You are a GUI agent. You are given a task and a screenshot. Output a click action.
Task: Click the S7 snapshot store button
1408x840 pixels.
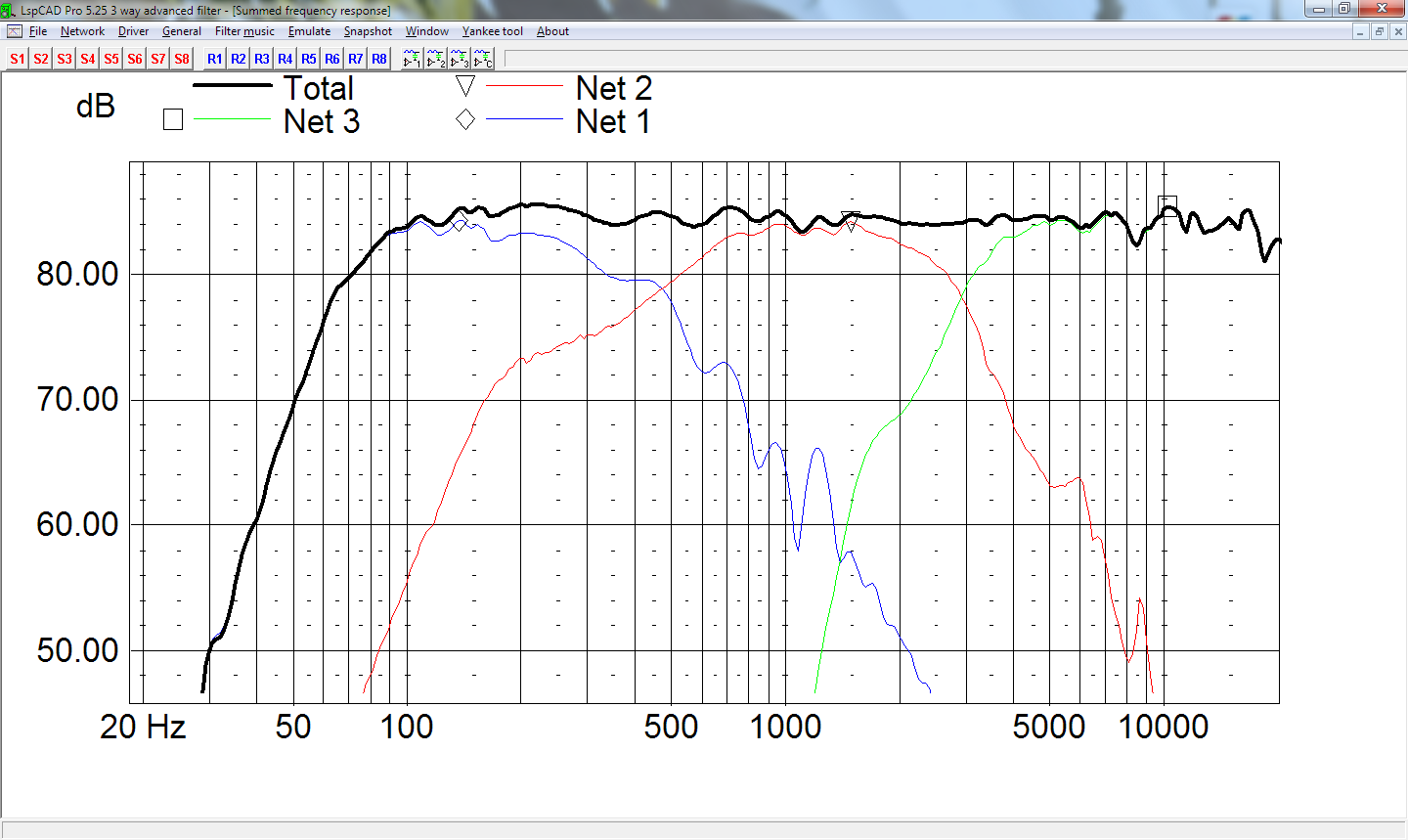tap(158, 59)
